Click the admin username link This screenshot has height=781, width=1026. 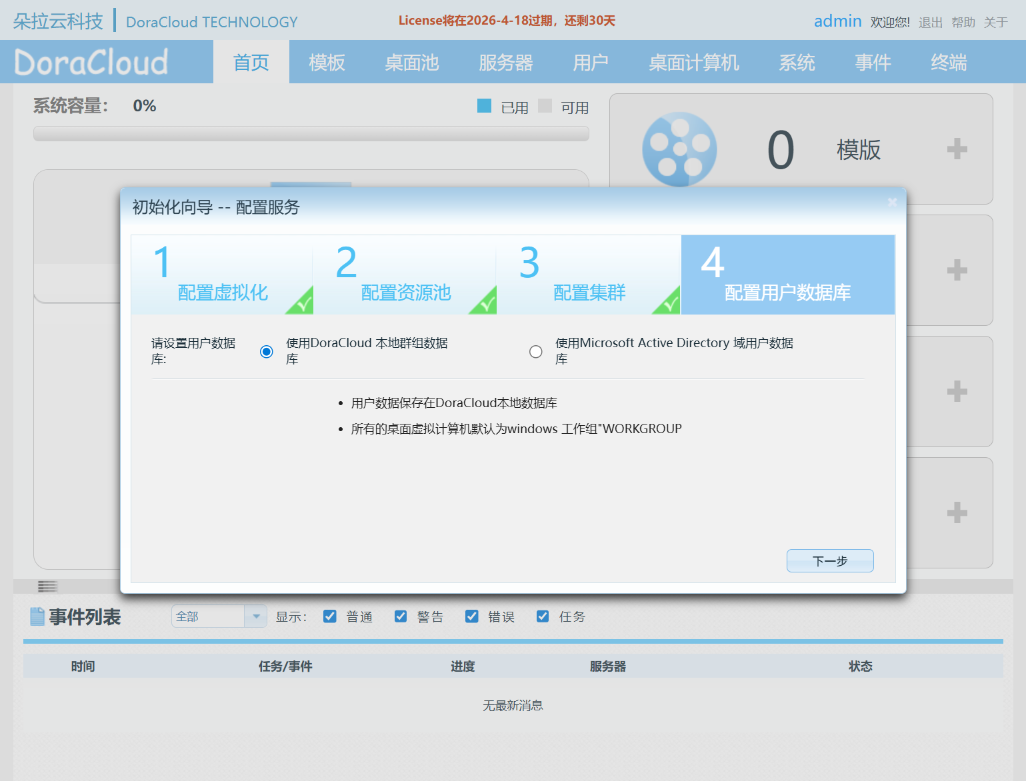[838, 21]
